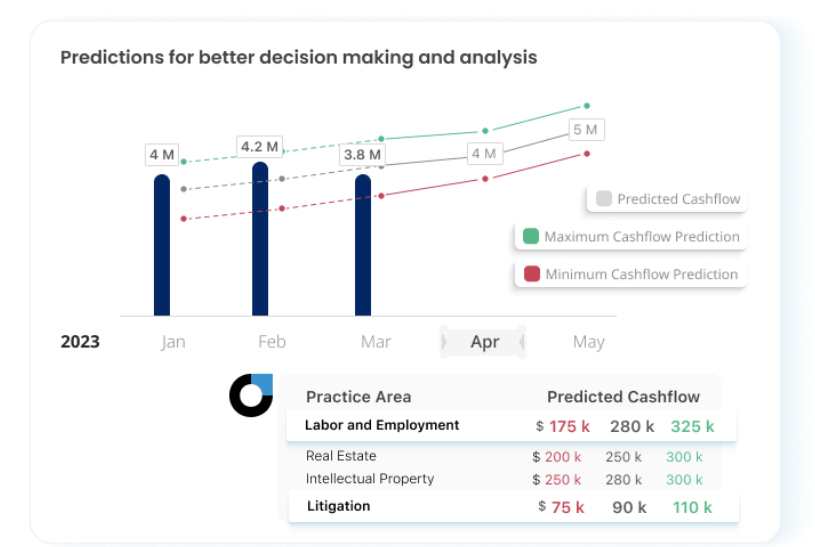Click the donut chart icon
Screen dimensions: 815x547
click(x=250, y=395)
